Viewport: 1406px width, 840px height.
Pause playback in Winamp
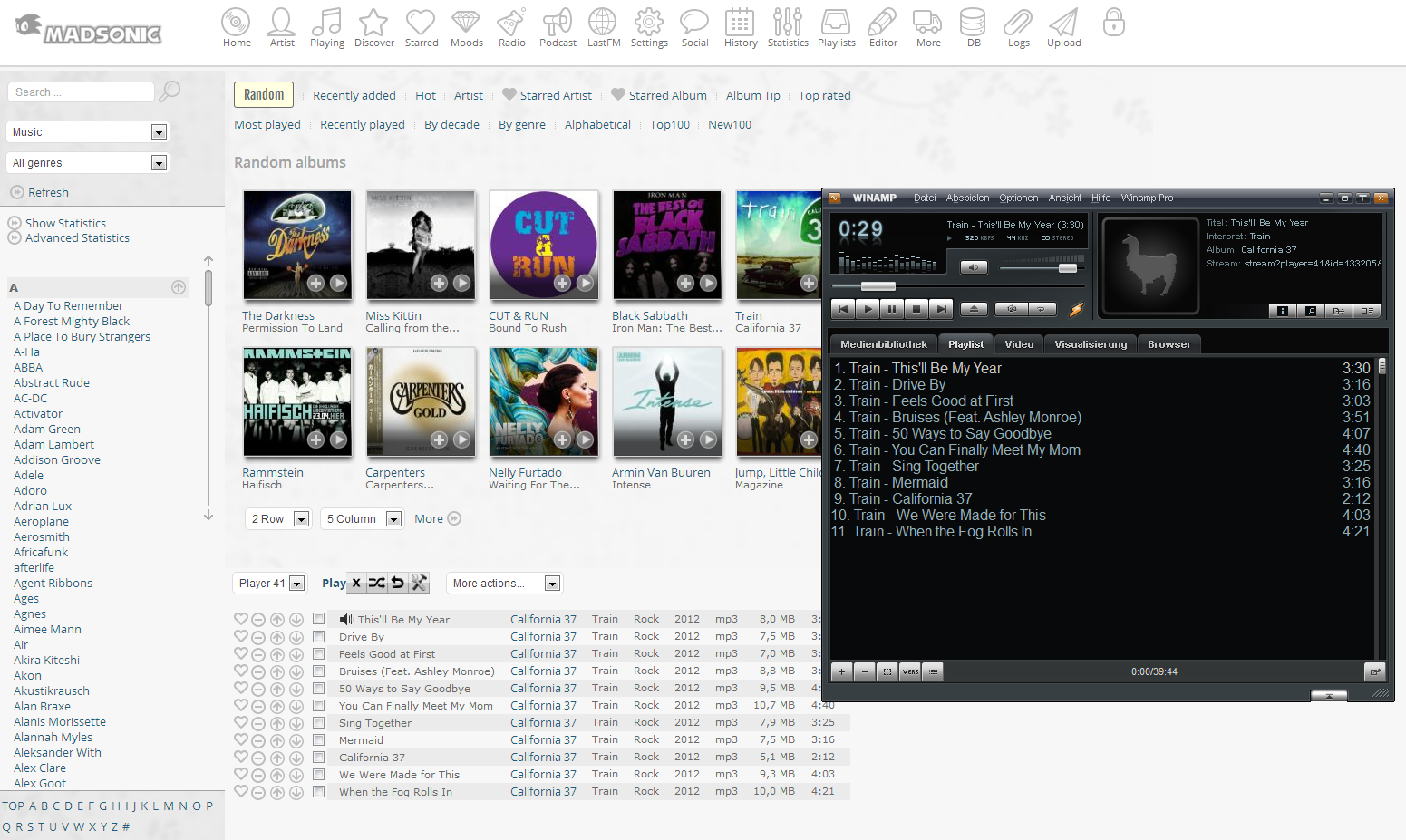coord(892,309)
